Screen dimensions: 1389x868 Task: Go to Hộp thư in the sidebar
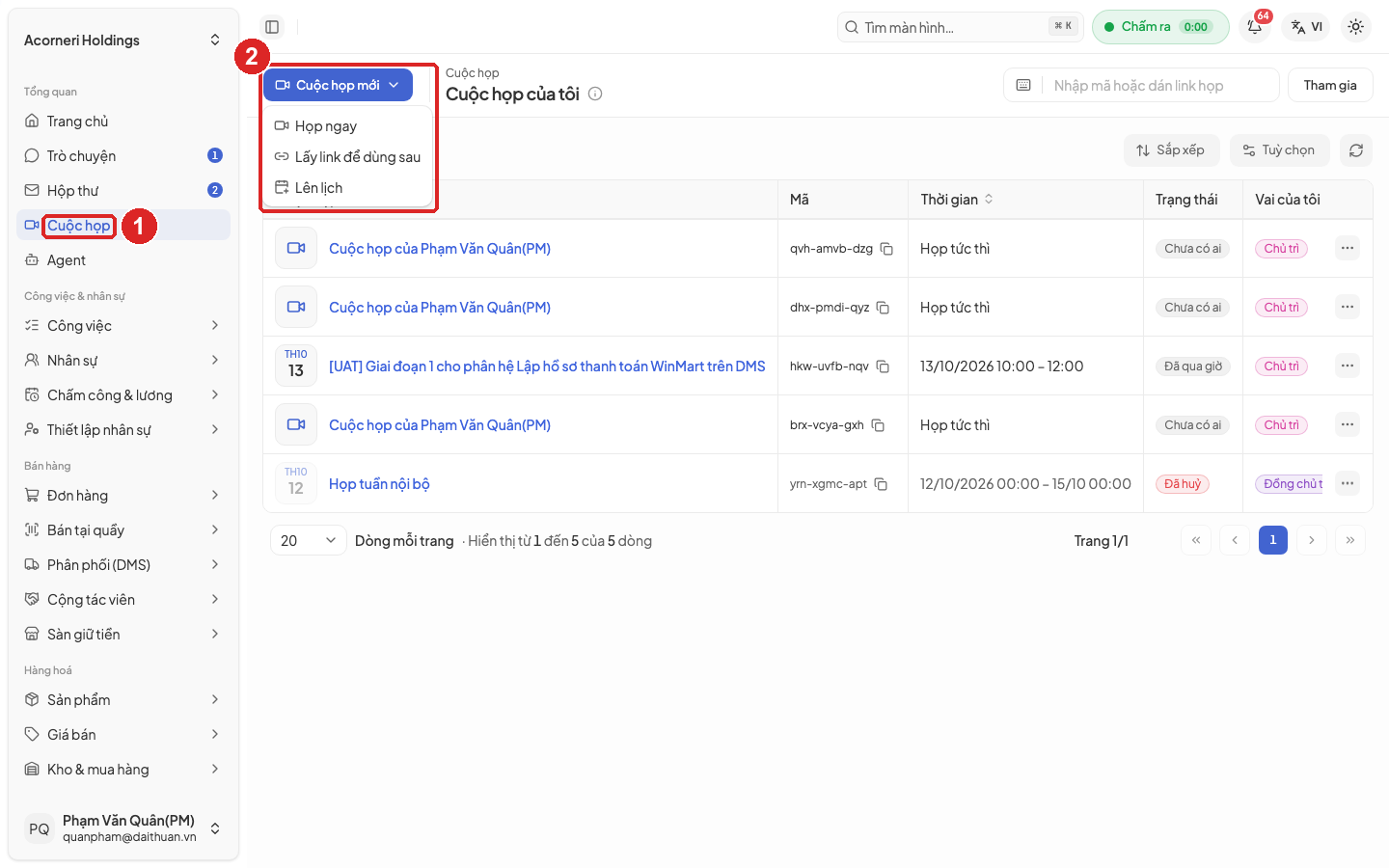(x=123, y=191)
